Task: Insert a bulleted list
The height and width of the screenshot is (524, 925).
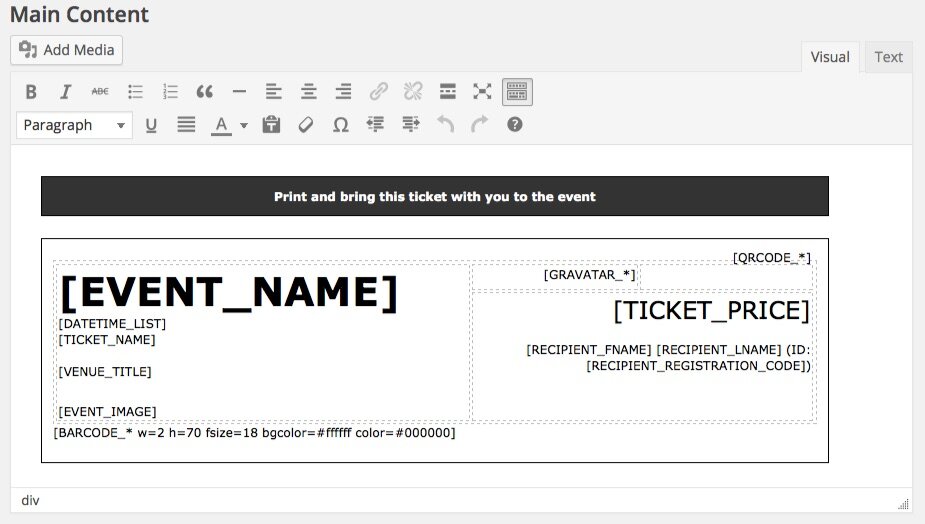Action: tap(135, 92)
